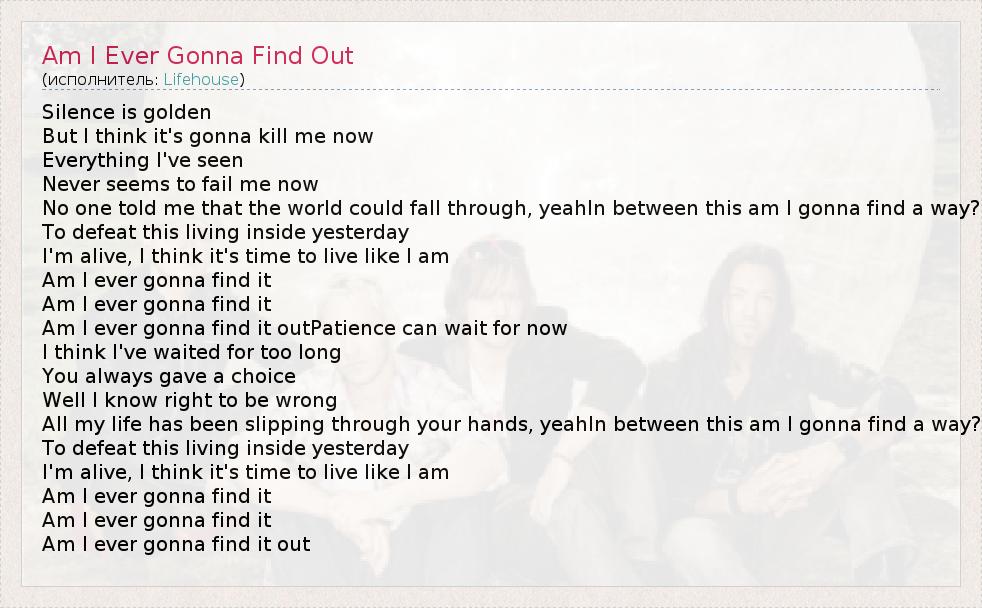Click the second 'I'm alive, I think it's time' line

[x=245, y=472]
